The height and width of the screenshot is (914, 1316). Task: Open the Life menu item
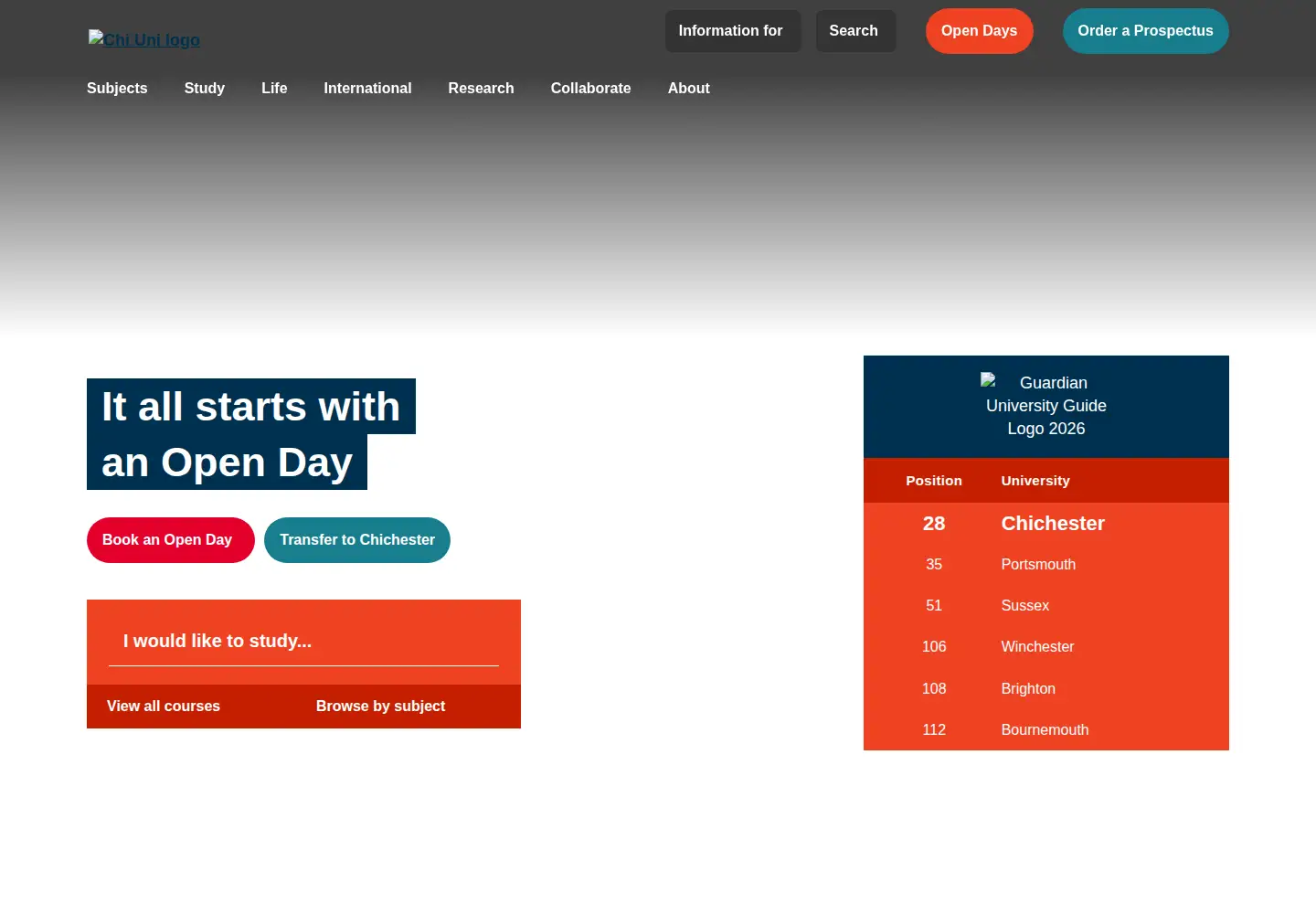(x=274, y=89)
